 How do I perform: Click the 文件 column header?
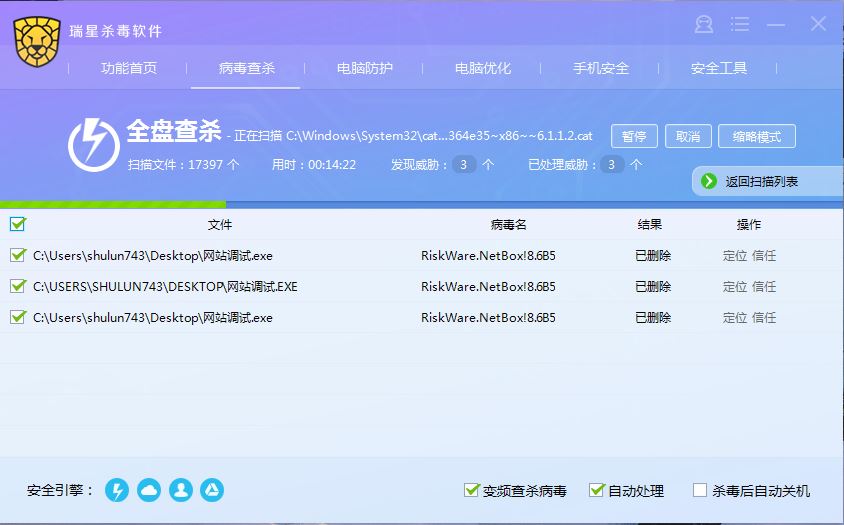[x=220, y=225]
